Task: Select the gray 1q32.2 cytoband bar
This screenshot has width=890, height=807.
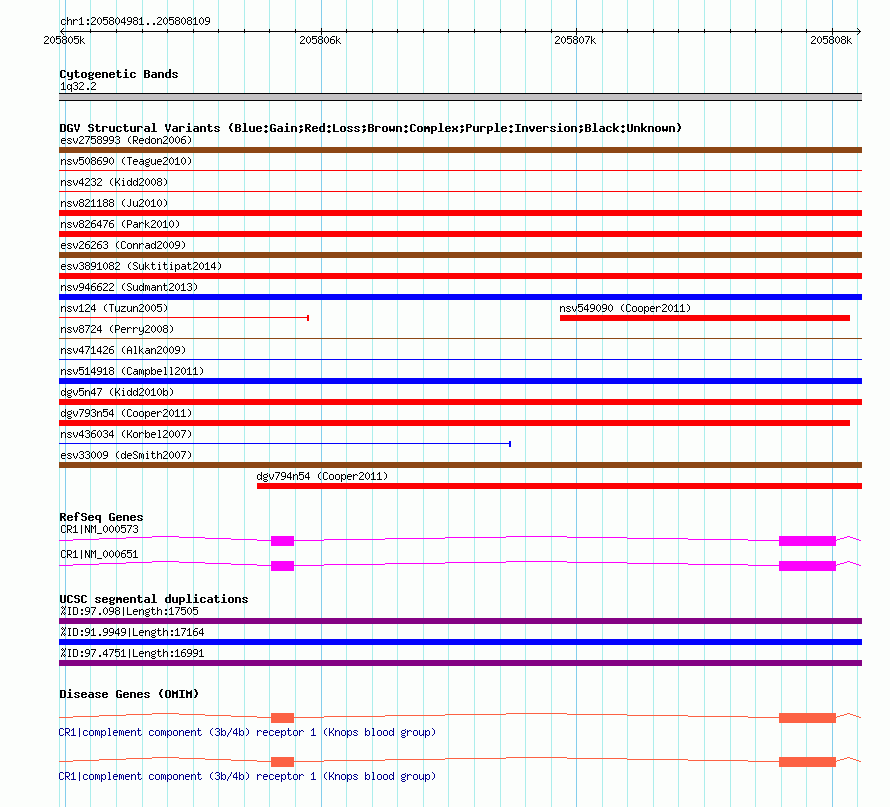Action: click(x=460, y=97)
